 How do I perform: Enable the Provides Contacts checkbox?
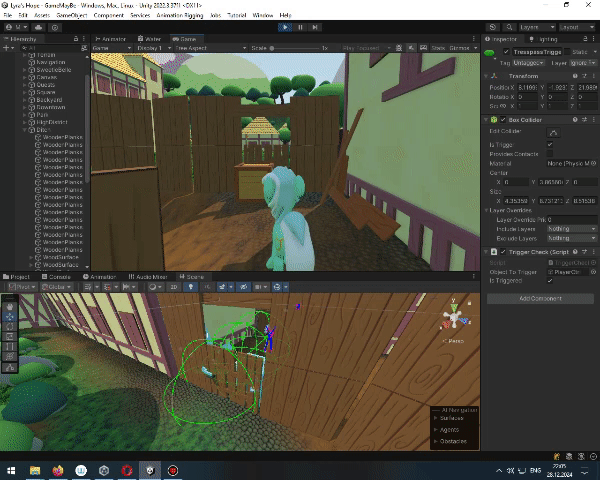point(549,153)
